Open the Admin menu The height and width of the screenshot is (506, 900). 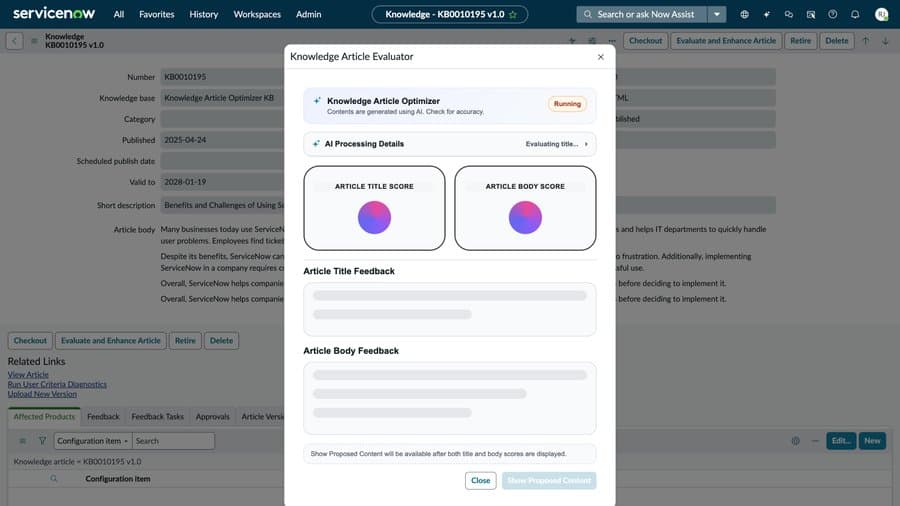coord(308,14)
